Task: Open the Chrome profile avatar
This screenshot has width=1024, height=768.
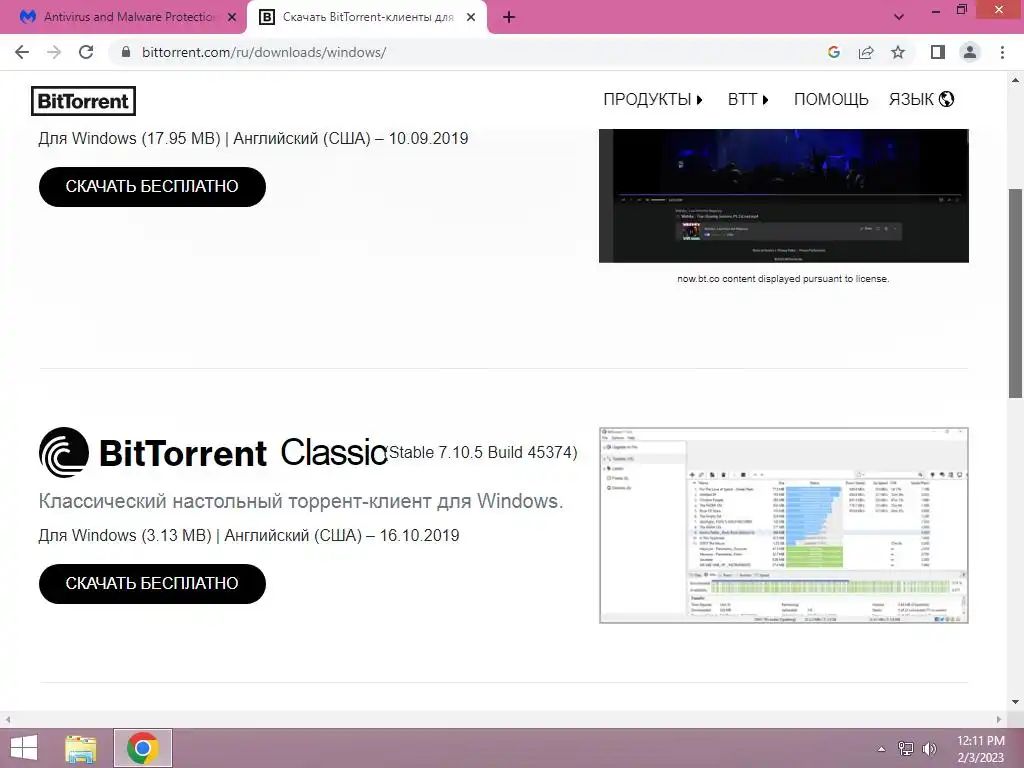Action: (x=970, y=52)
